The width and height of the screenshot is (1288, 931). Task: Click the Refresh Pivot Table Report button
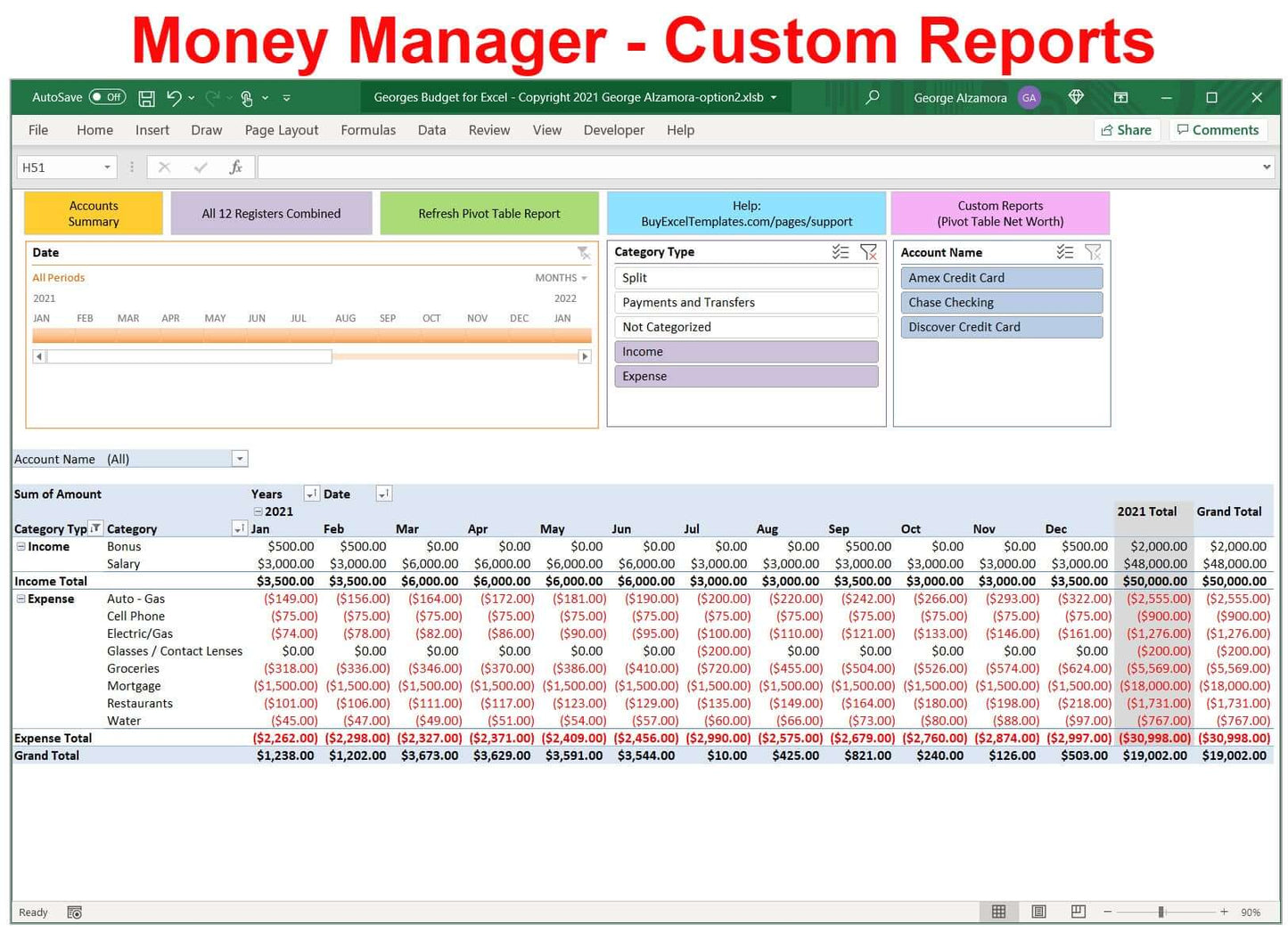[488, 214]
